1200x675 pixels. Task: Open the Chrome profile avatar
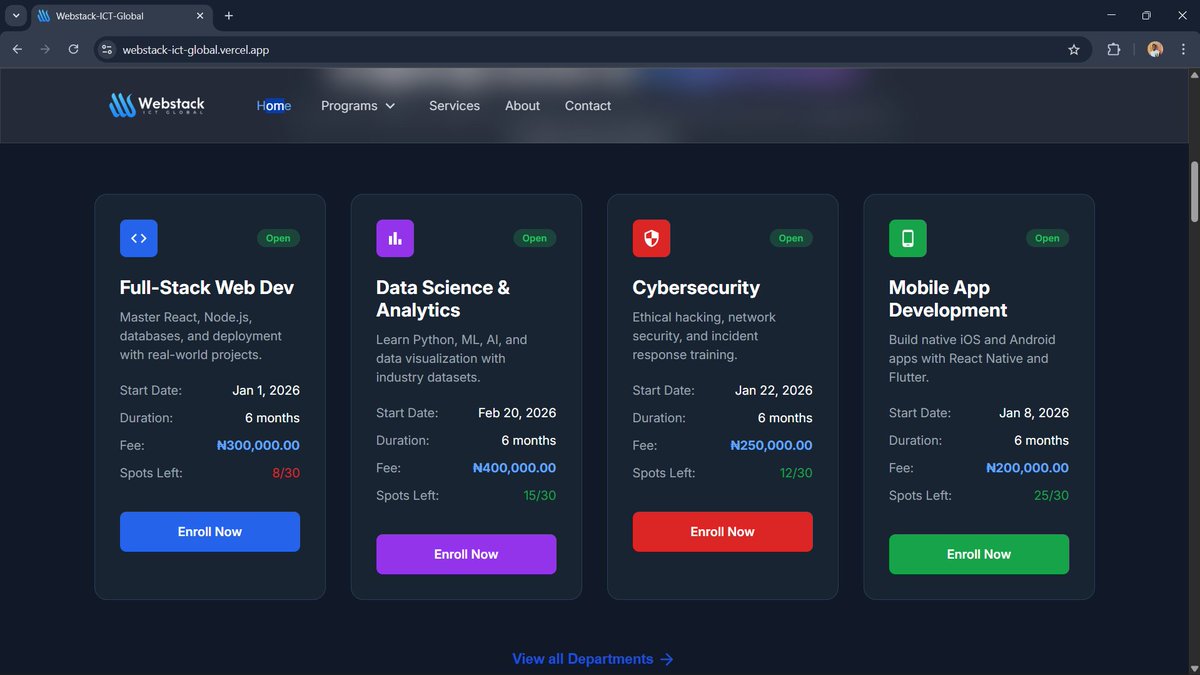click(1155, 49)
